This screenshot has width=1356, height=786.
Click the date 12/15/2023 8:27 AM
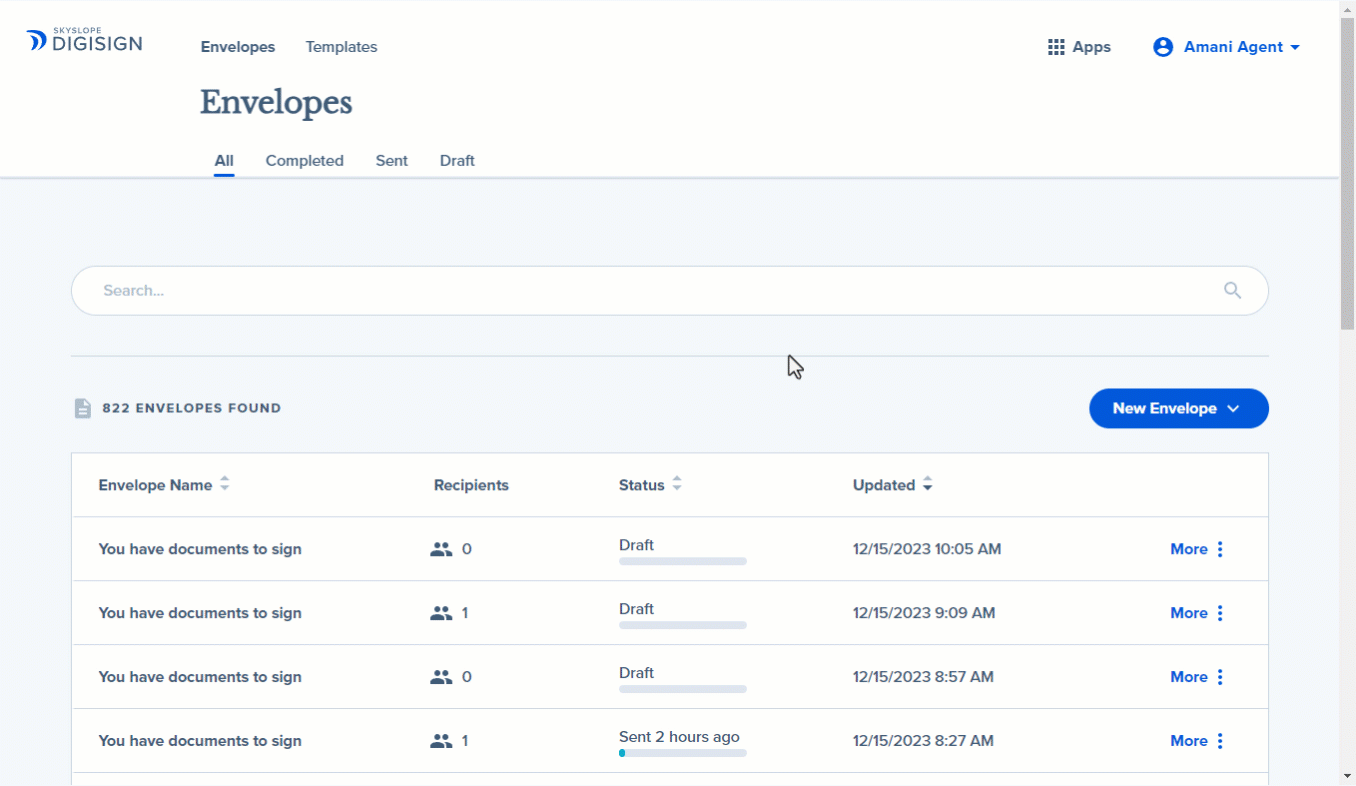click(x=923, y=741)
